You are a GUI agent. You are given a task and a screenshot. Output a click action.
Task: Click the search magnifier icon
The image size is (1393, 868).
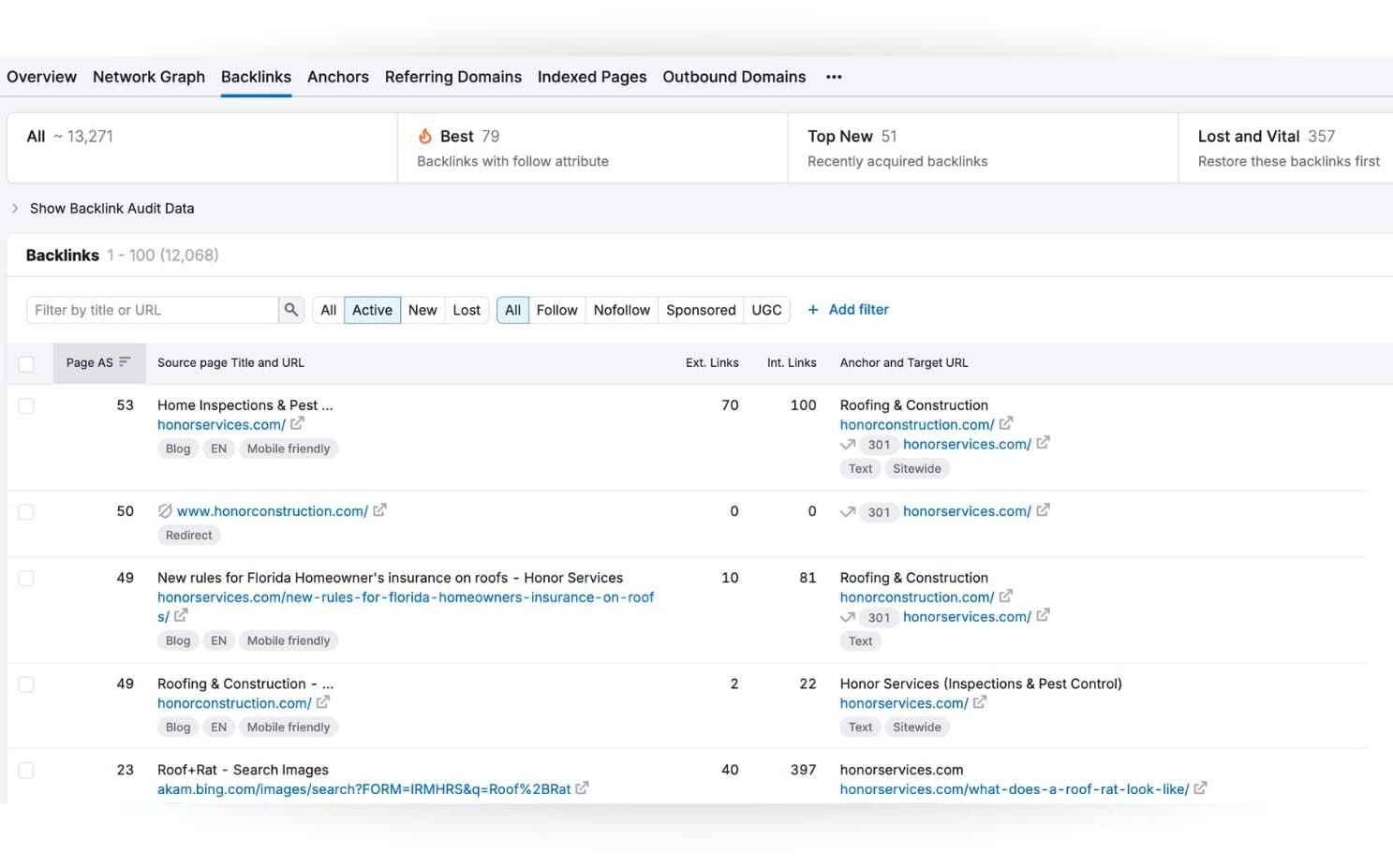(291, 310)
